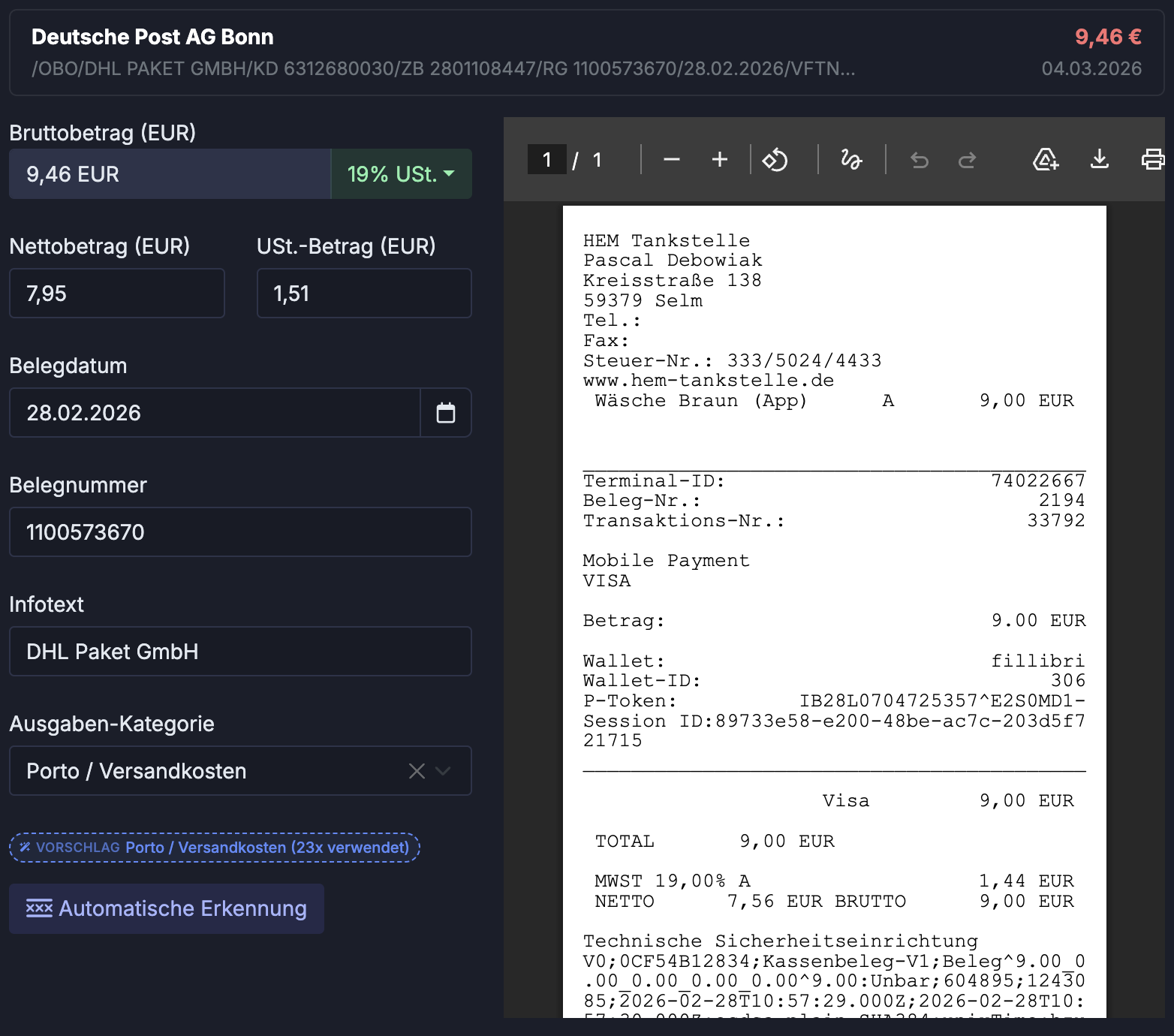1174x1036 pixels.
Task: Zoom out the PDF with minus icon
Action: tap(671, 160)
